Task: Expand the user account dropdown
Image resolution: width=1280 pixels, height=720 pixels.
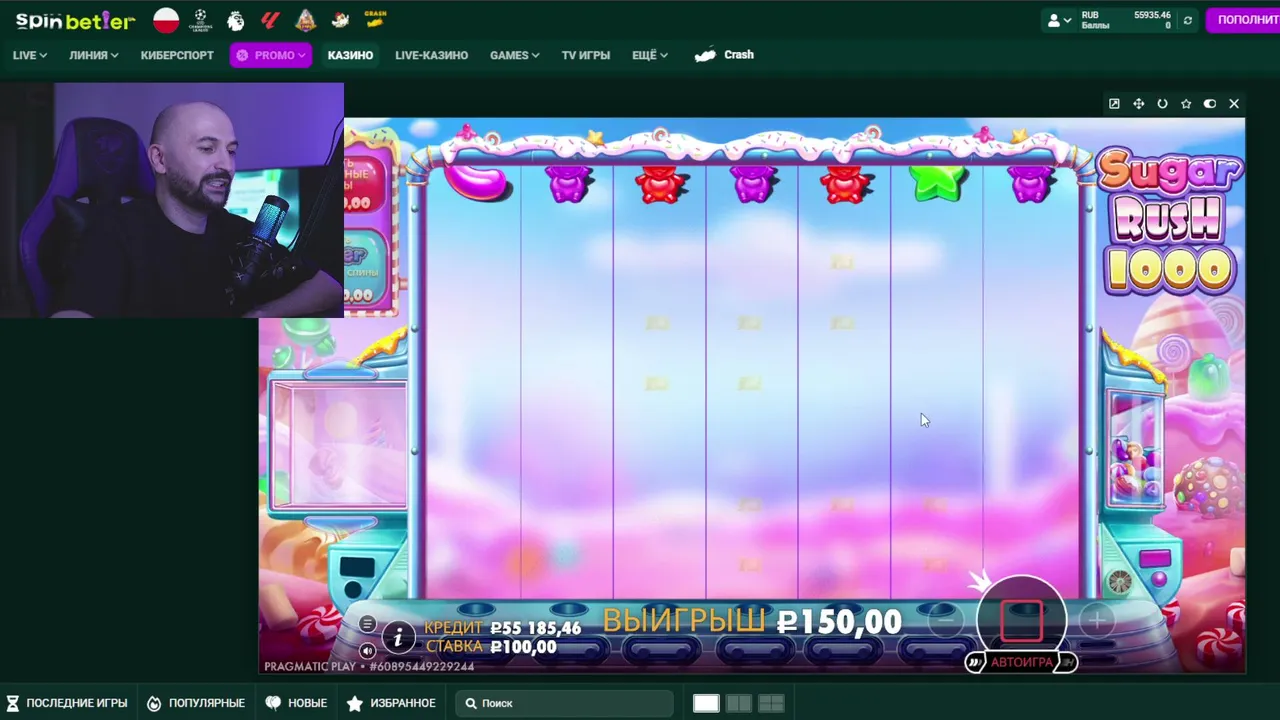Action: pos(1059,20)
